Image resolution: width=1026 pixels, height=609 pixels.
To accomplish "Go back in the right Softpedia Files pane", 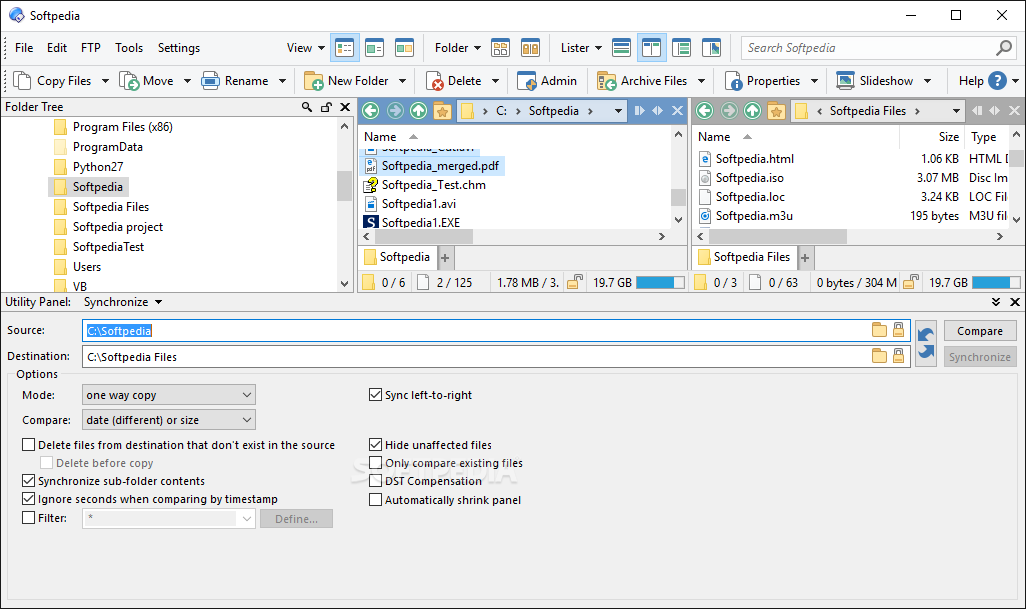I will coord(705,111).
